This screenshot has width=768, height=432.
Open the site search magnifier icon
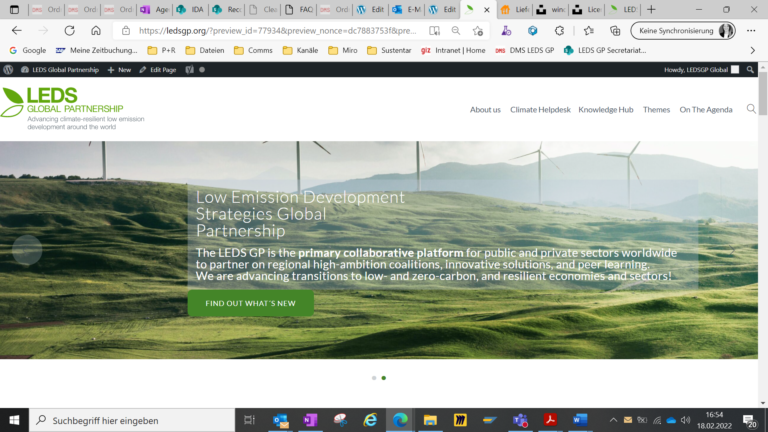[x=751, y=109]
